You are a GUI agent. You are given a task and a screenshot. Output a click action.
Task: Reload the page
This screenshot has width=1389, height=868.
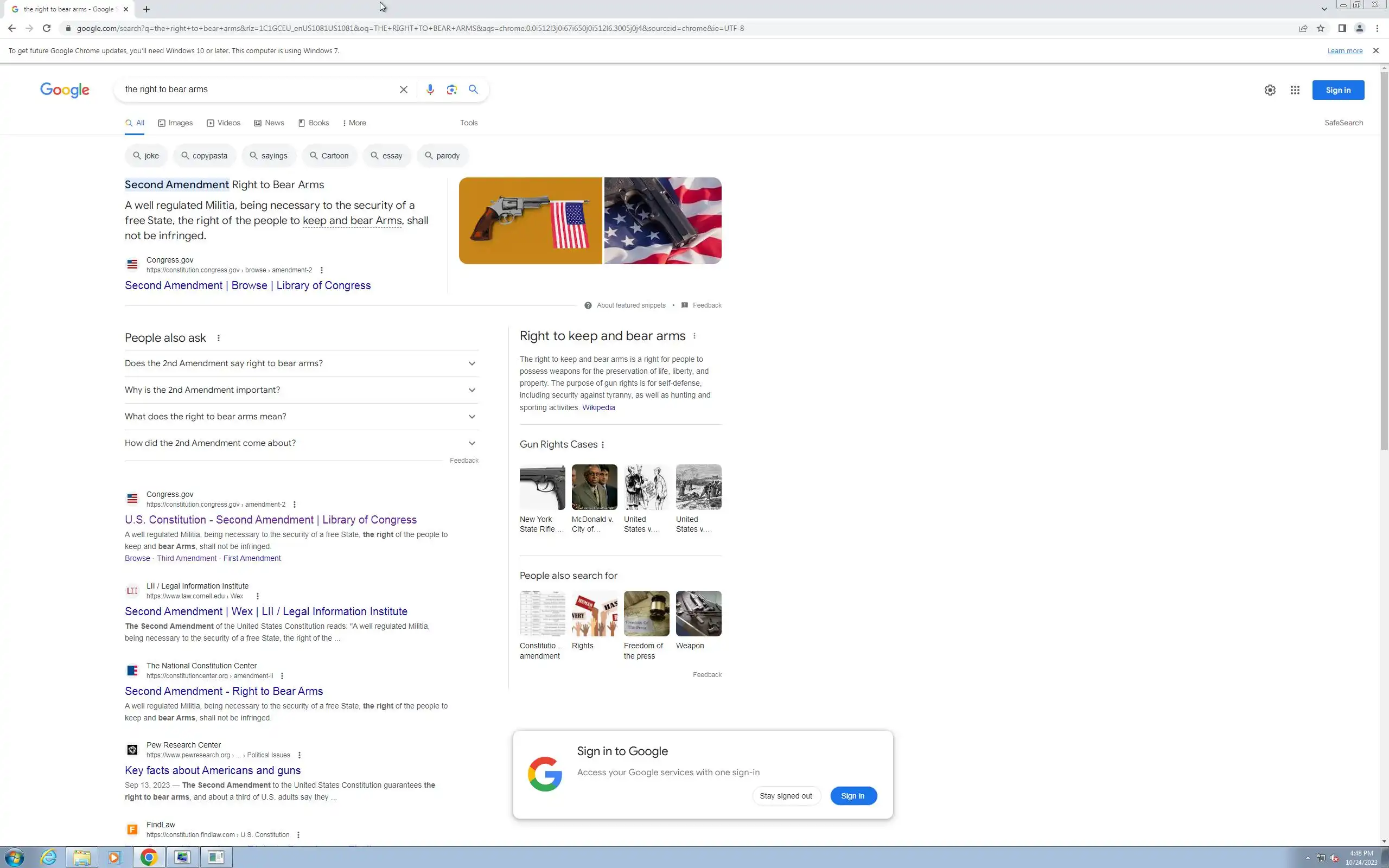[47, 28]
